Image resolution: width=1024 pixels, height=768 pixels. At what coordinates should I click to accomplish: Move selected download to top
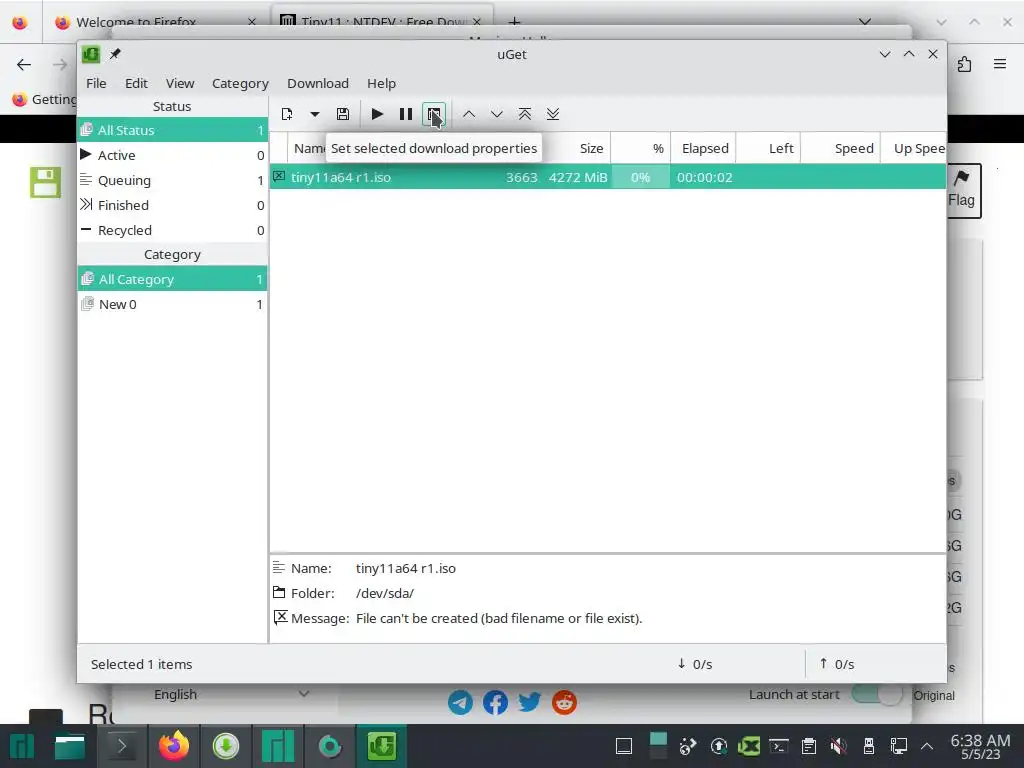524,114
